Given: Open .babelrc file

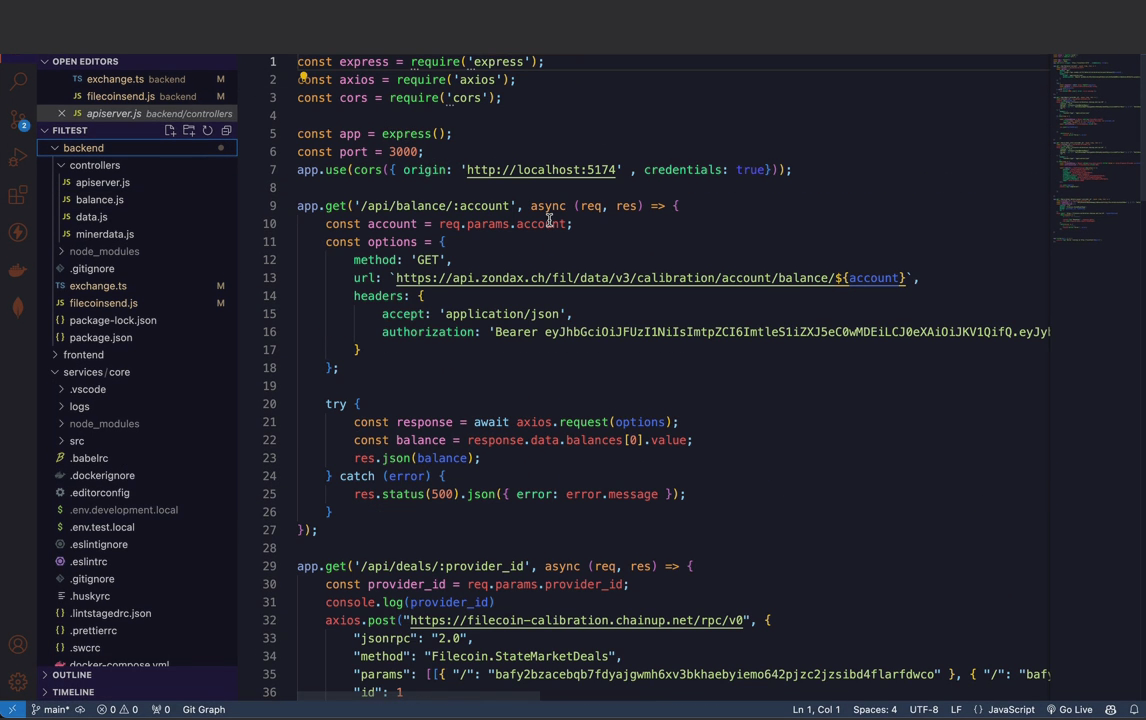Looking at the screenshot, I should pos(137,458).
